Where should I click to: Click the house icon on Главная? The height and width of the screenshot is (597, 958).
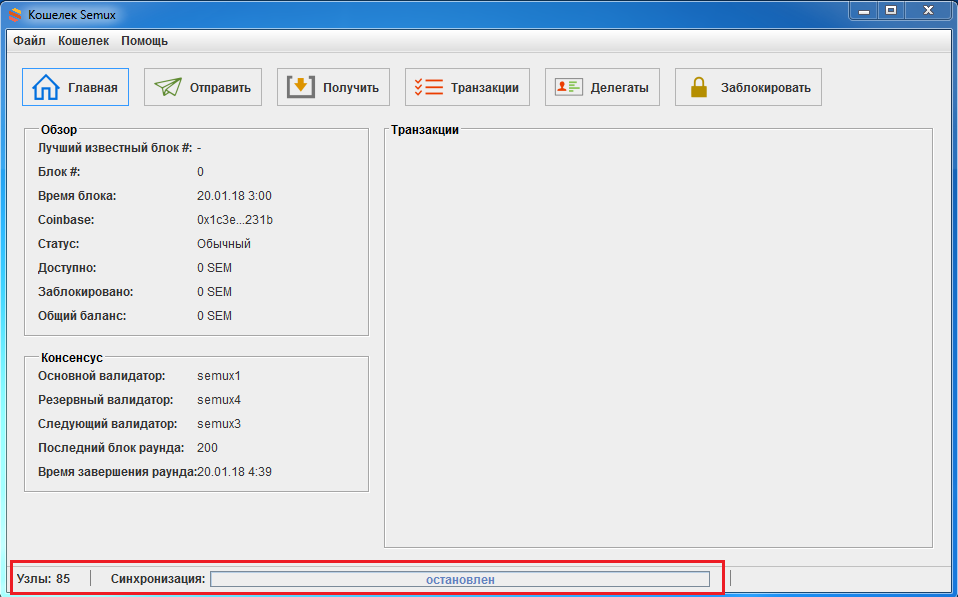click(46, 87)
